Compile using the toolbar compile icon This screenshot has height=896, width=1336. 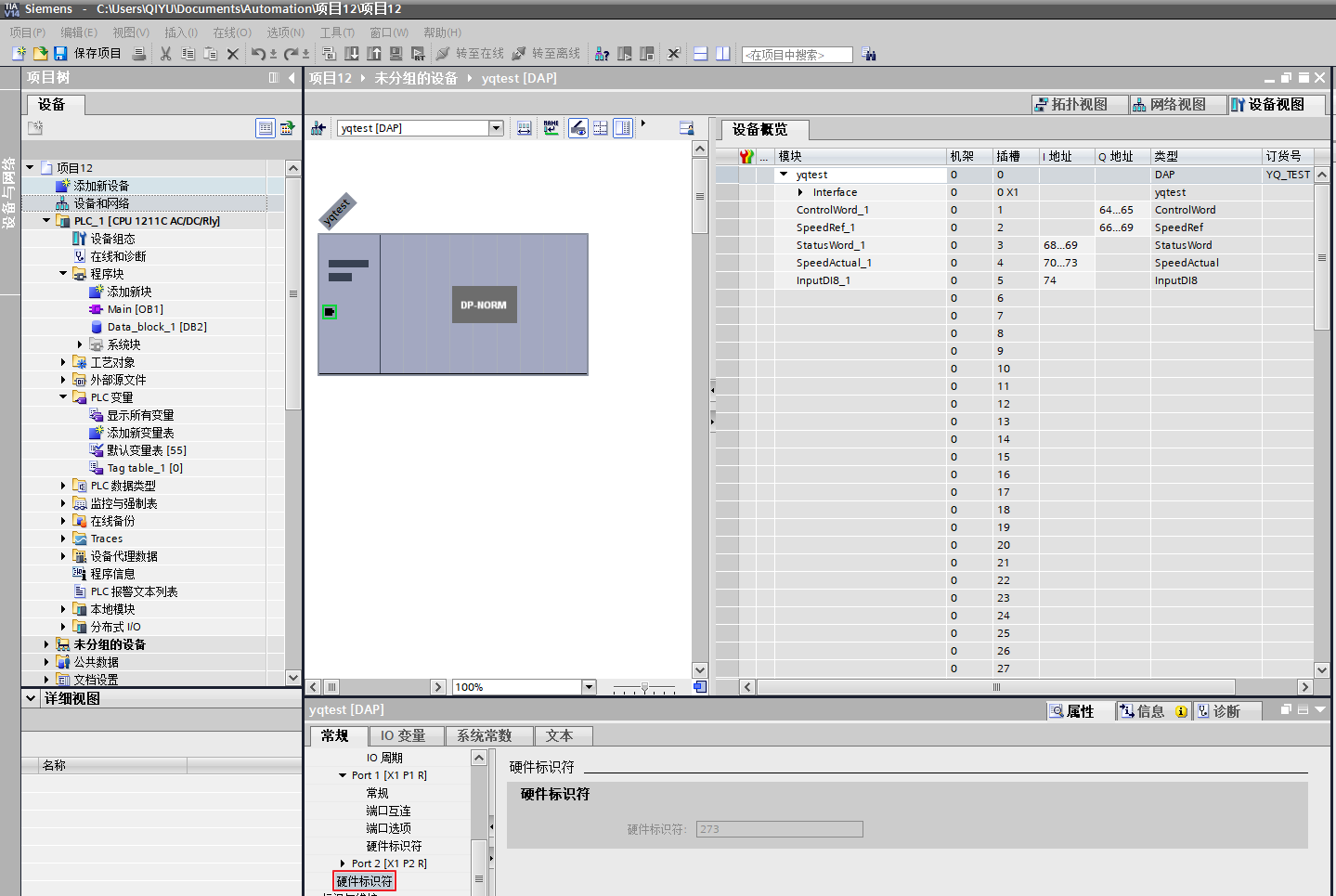pyautogui.click(x=329, y=54)
